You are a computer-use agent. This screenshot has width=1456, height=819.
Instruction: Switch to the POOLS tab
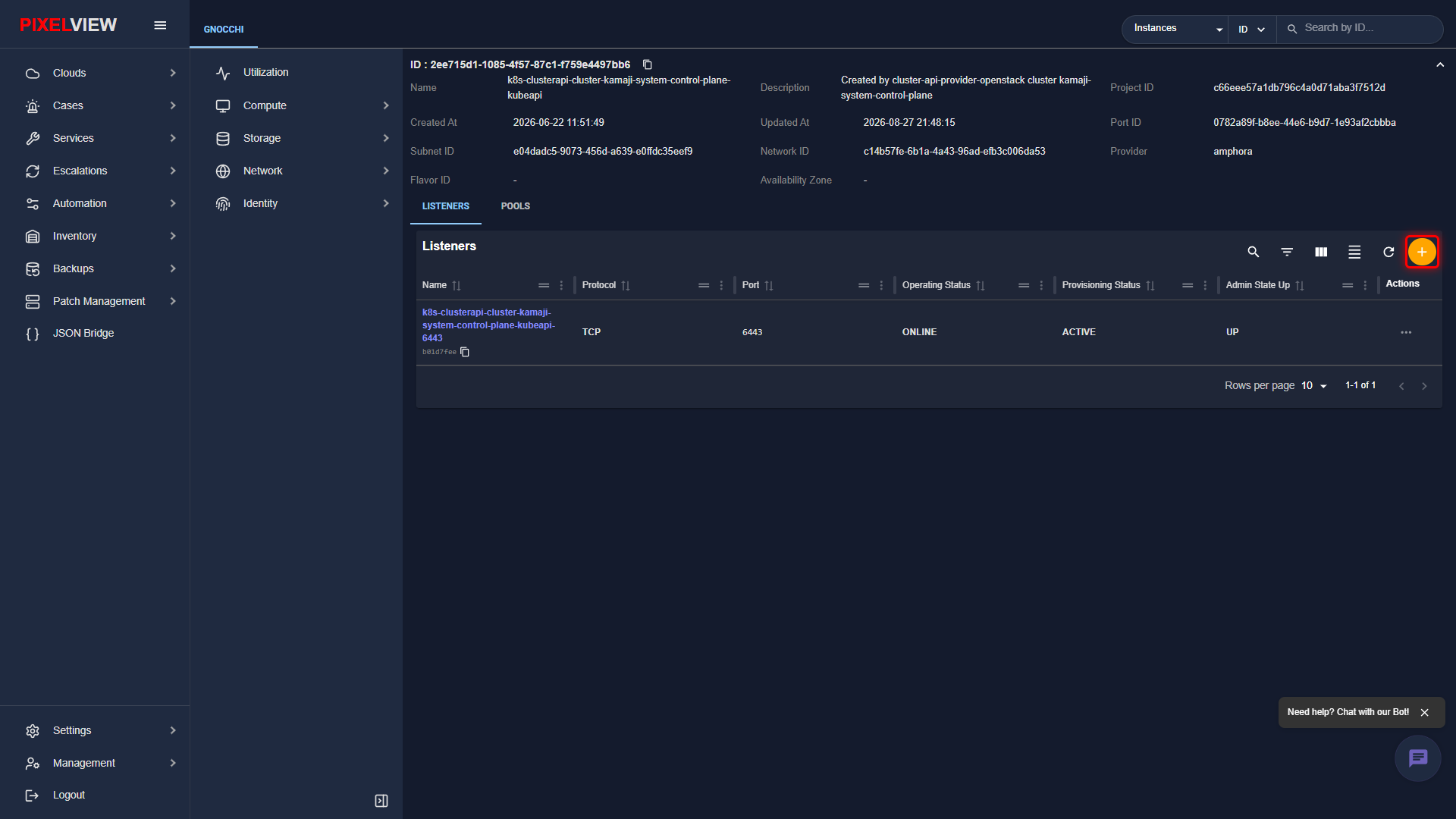pos(516,206)
